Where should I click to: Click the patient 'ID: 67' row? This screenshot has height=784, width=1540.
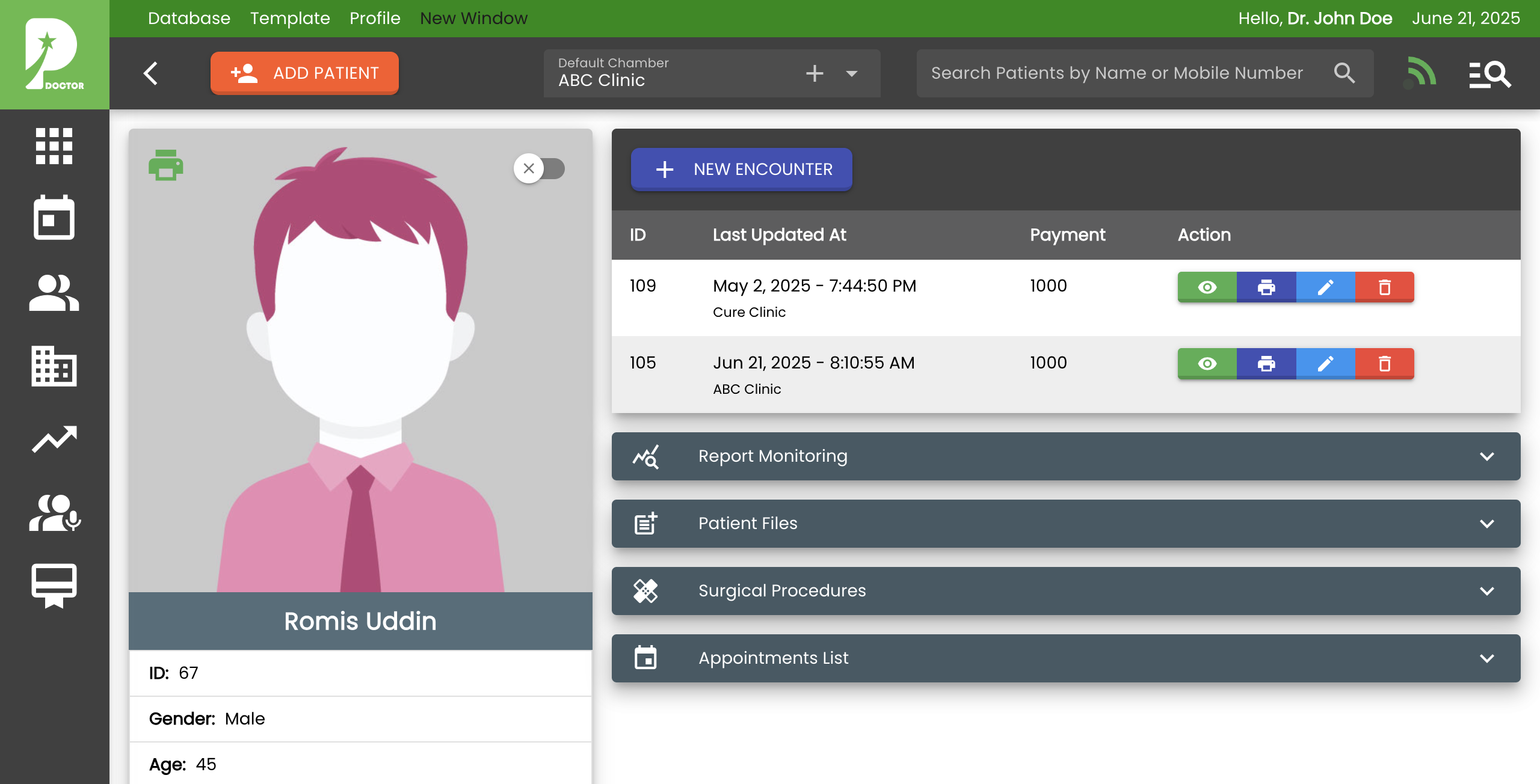coord(360,673)
